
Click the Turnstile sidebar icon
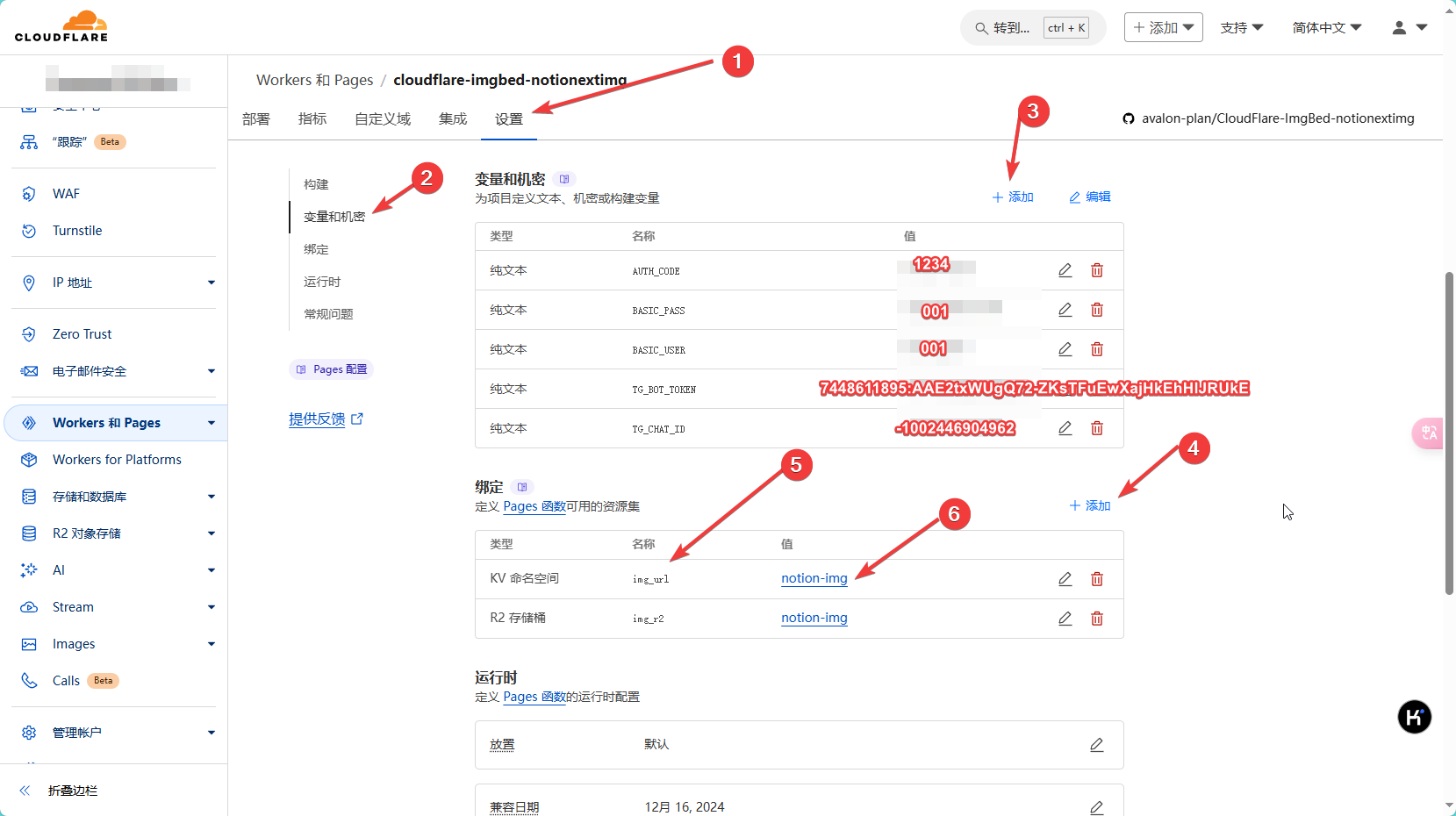tap(29, 231)
